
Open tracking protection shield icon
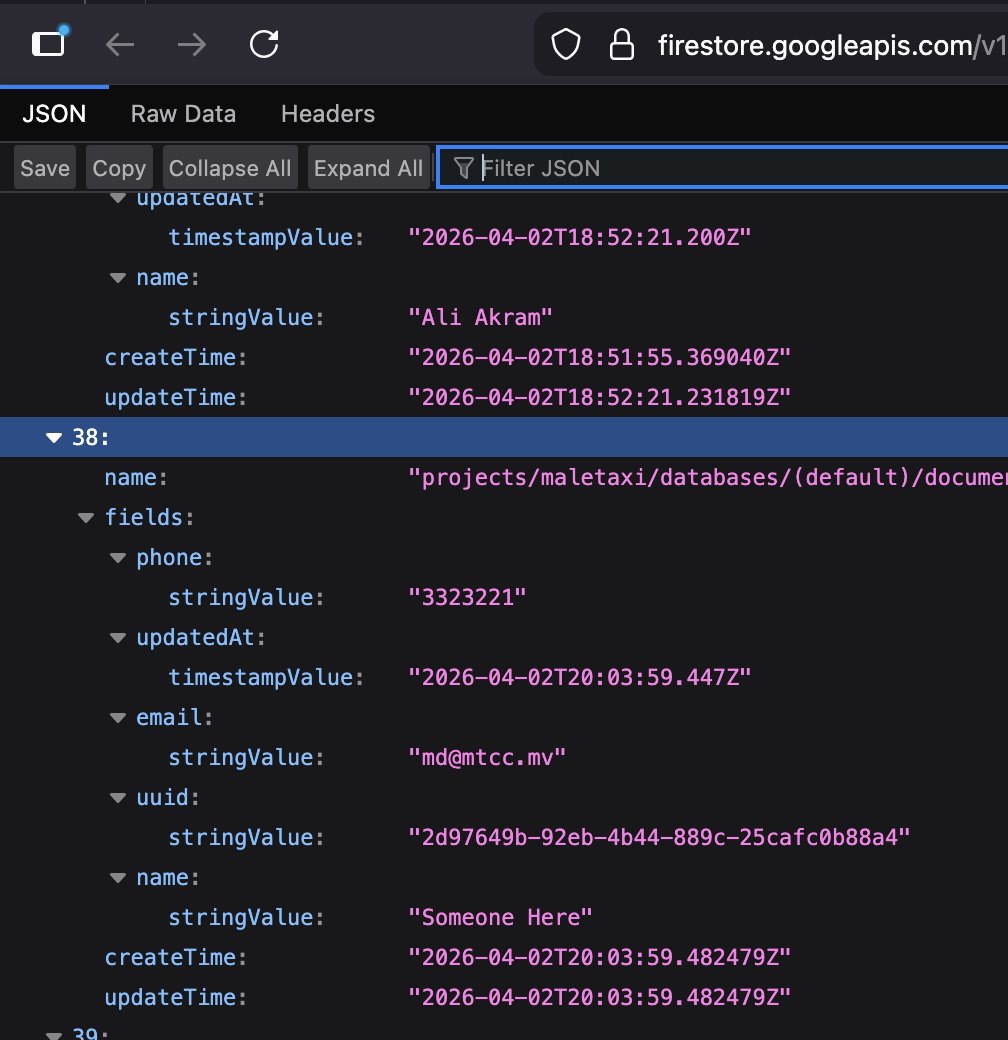tap(566, 45)
